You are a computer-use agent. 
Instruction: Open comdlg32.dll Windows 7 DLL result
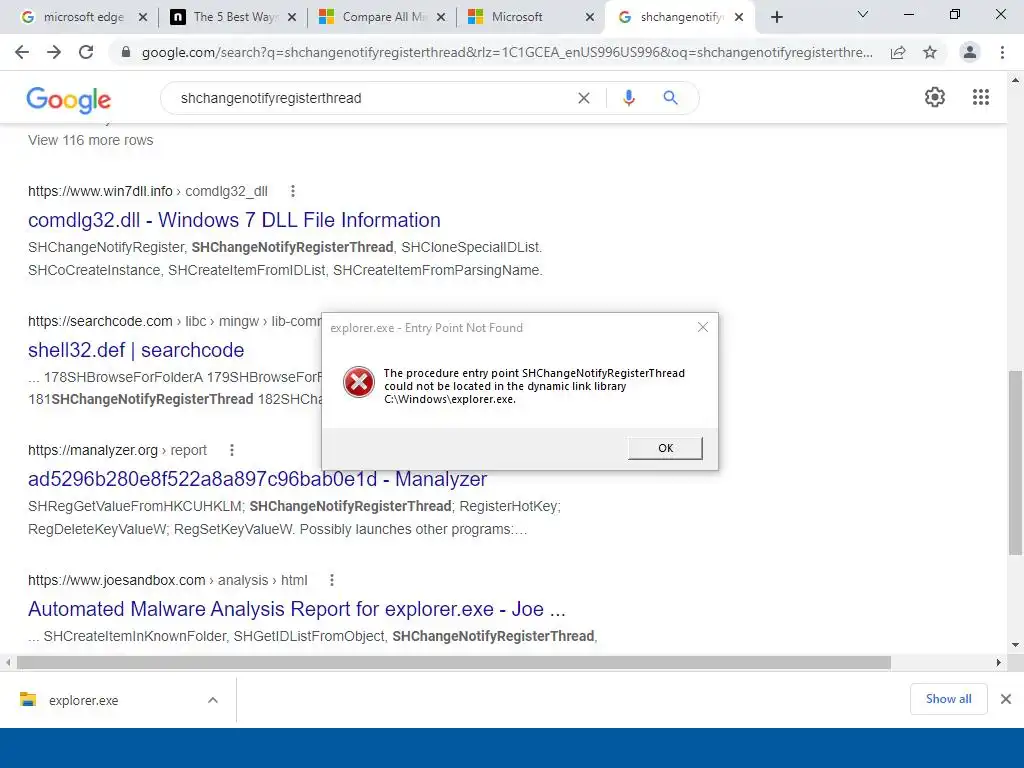[234, 220]
